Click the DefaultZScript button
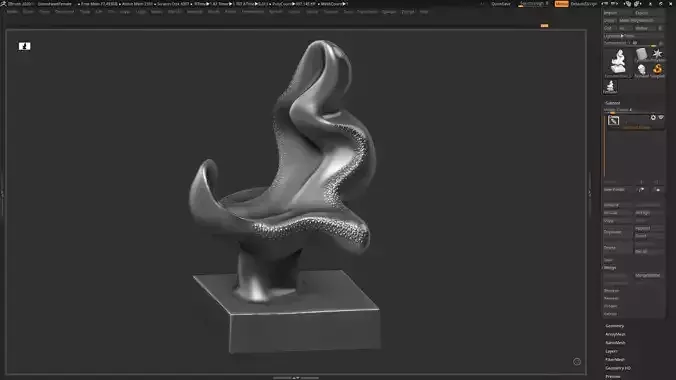The image size is (676, 380). (584, 4)
